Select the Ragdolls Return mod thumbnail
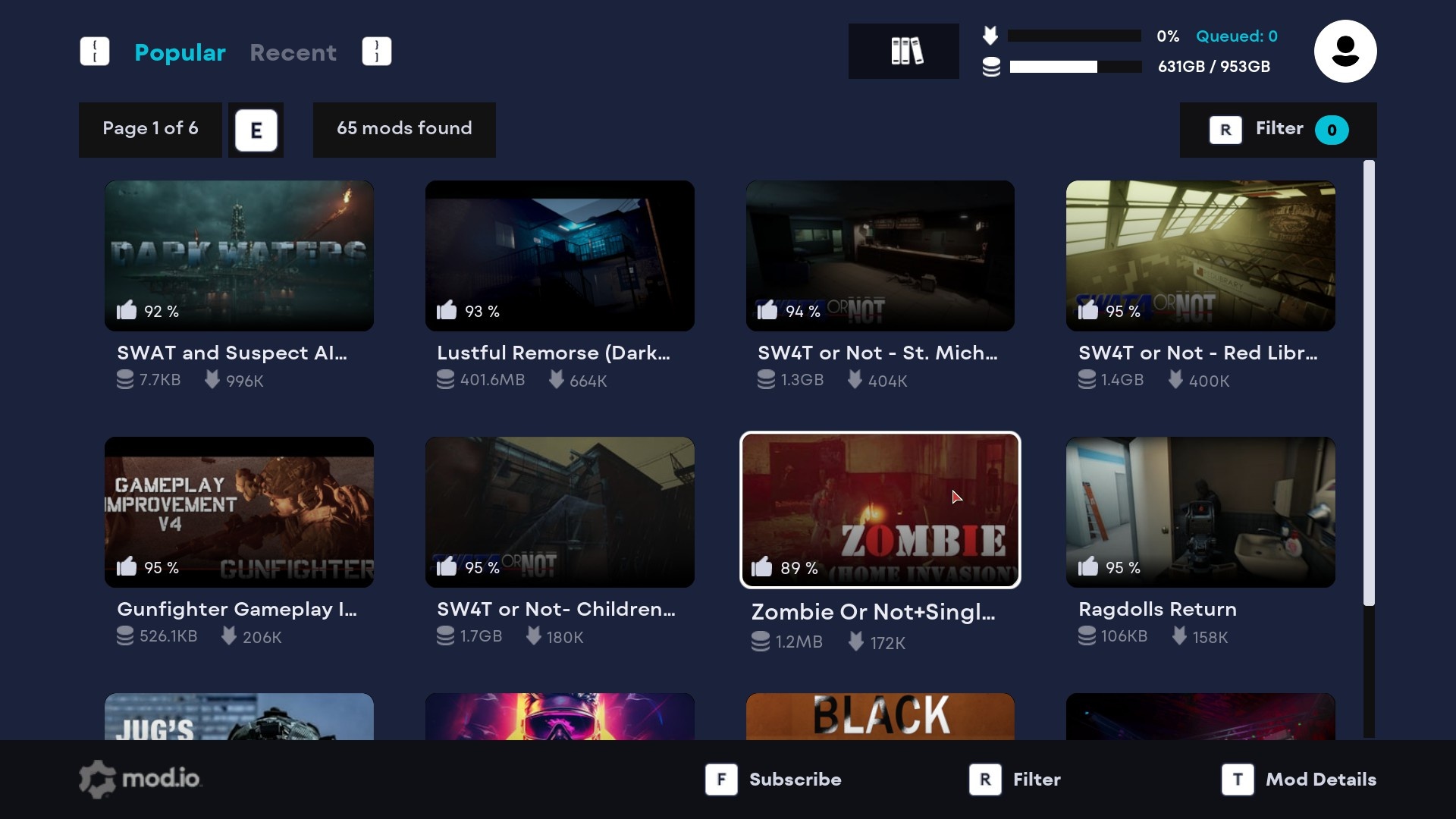 coord(1200,512)
